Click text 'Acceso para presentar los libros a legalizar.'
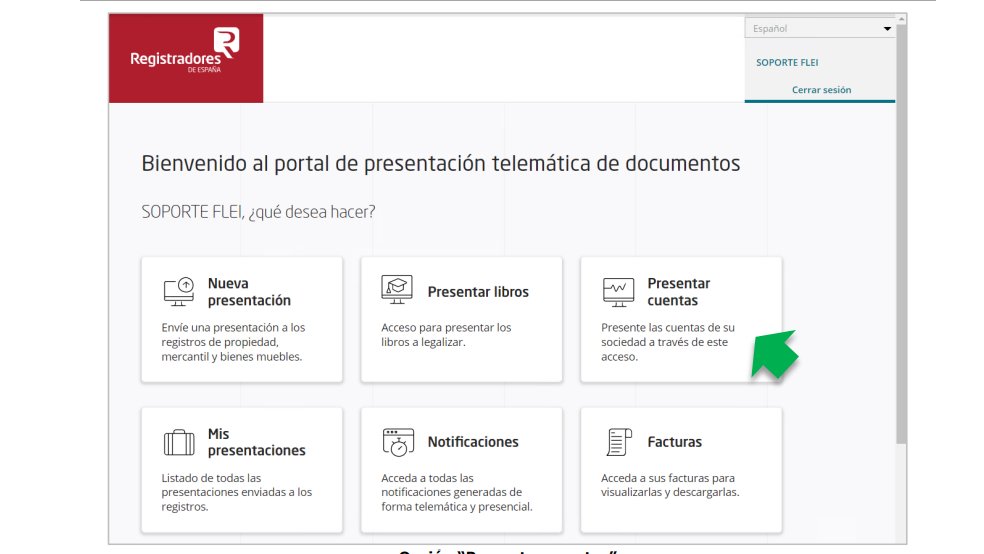984x554 pixels. coord(446,335)
